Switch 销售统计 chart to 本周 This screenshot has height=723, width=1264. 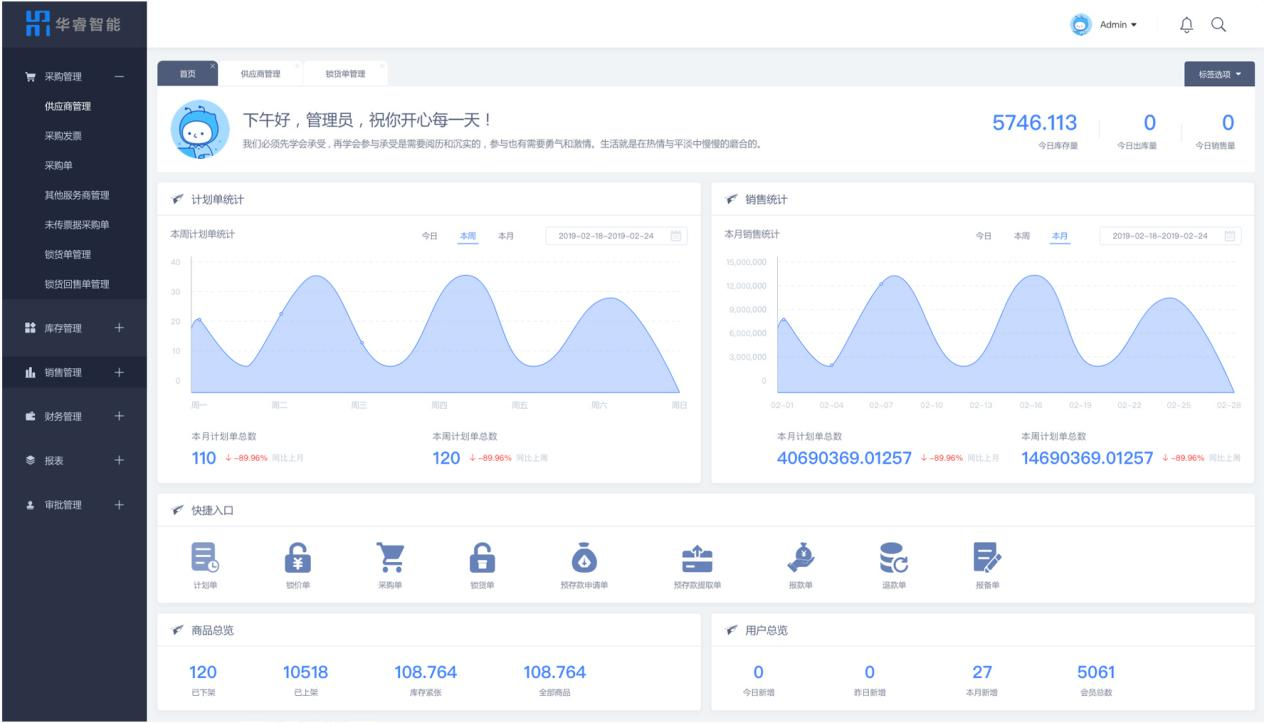click(x=1021, y=236)
